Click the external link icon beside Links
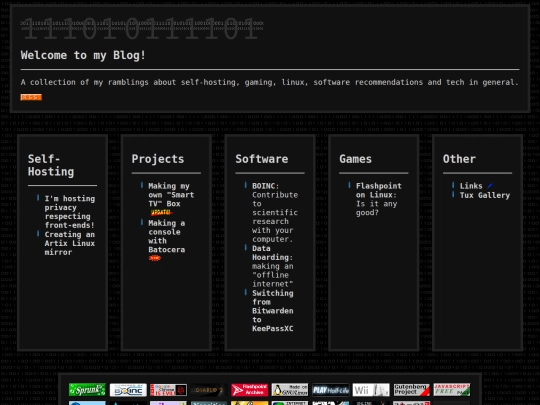540x405 pixels. click(490, 186)
